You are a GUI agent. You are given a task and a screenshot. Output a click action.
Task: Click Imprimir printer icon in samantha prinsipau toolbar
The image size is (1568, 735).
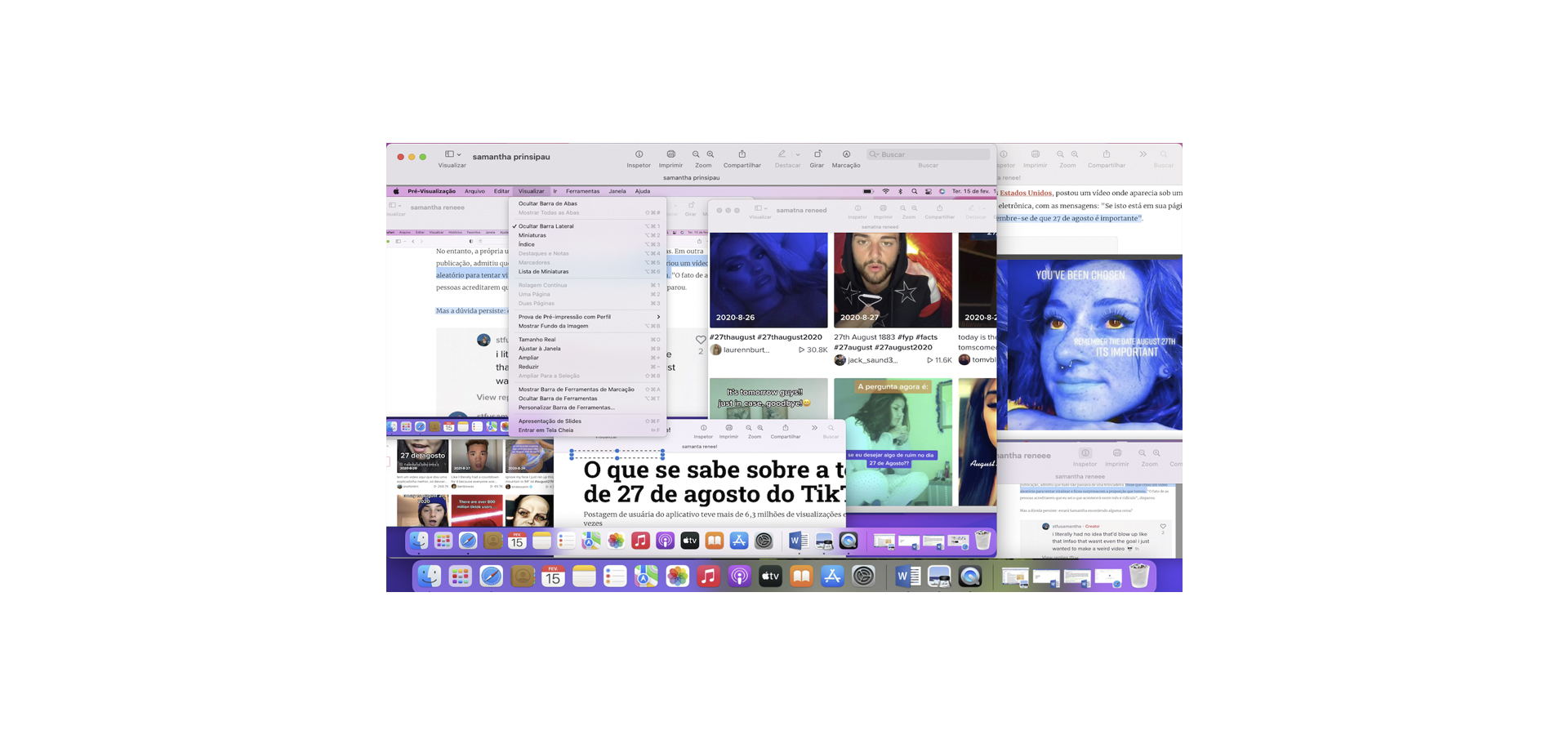click(x=670, y=154)
